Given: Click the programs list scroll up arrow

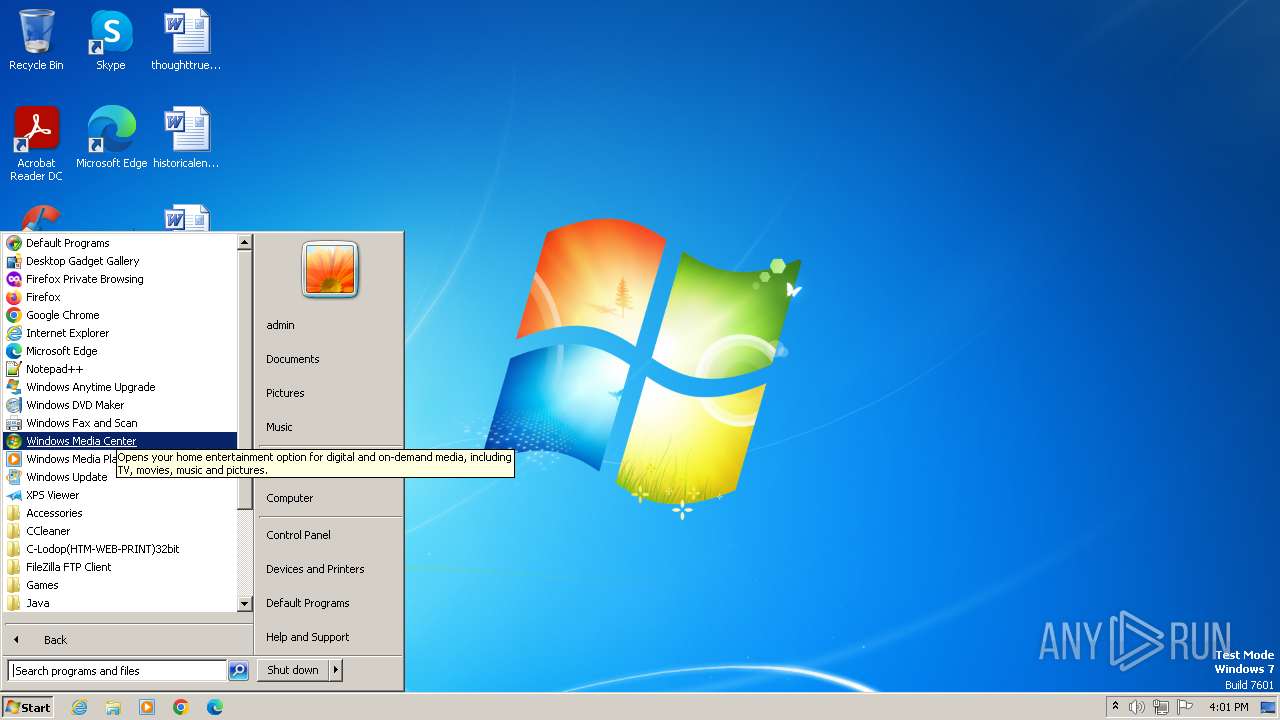Looking at the screenshot, I should [244, 242].
